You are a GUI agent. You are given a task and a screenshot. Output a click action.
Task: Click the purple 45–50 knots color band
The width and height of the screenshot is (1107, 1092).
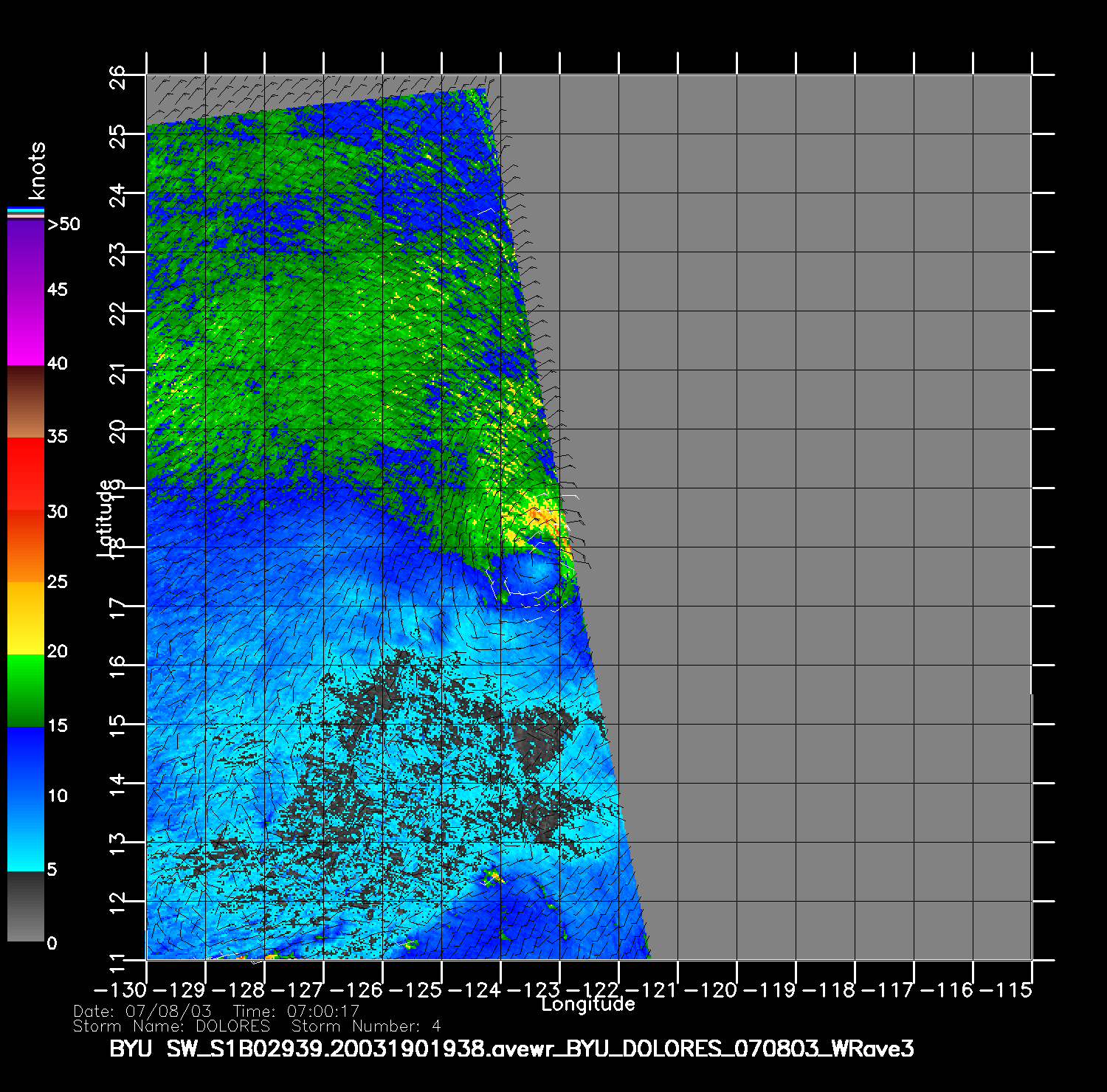point(25,255)
